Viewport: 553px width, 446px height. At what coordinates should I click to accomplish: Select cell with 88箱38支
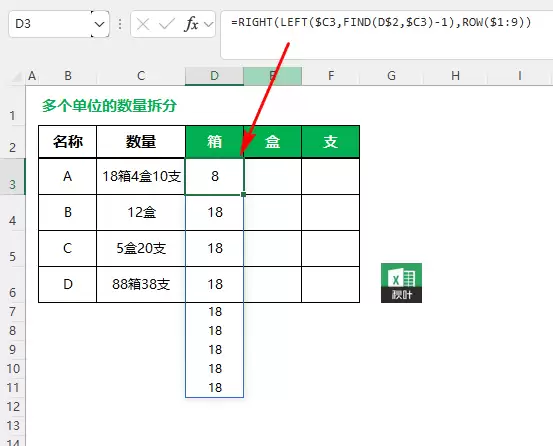[x=141, y=284]
